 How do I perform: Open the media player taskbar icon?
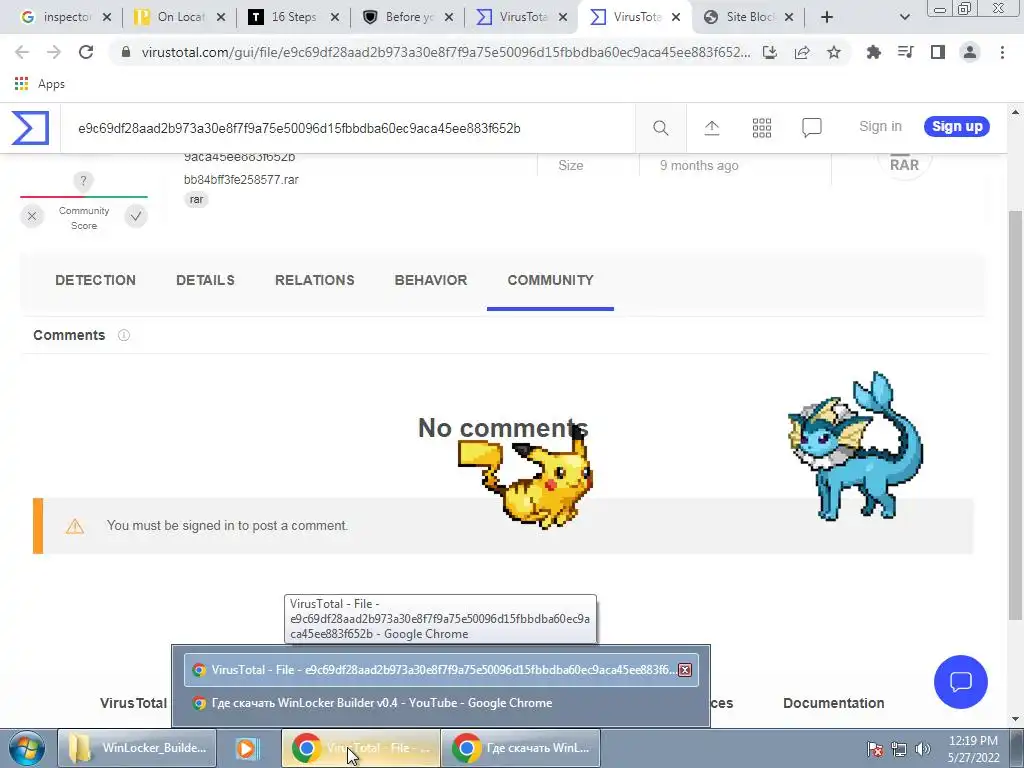click(247, 748)
